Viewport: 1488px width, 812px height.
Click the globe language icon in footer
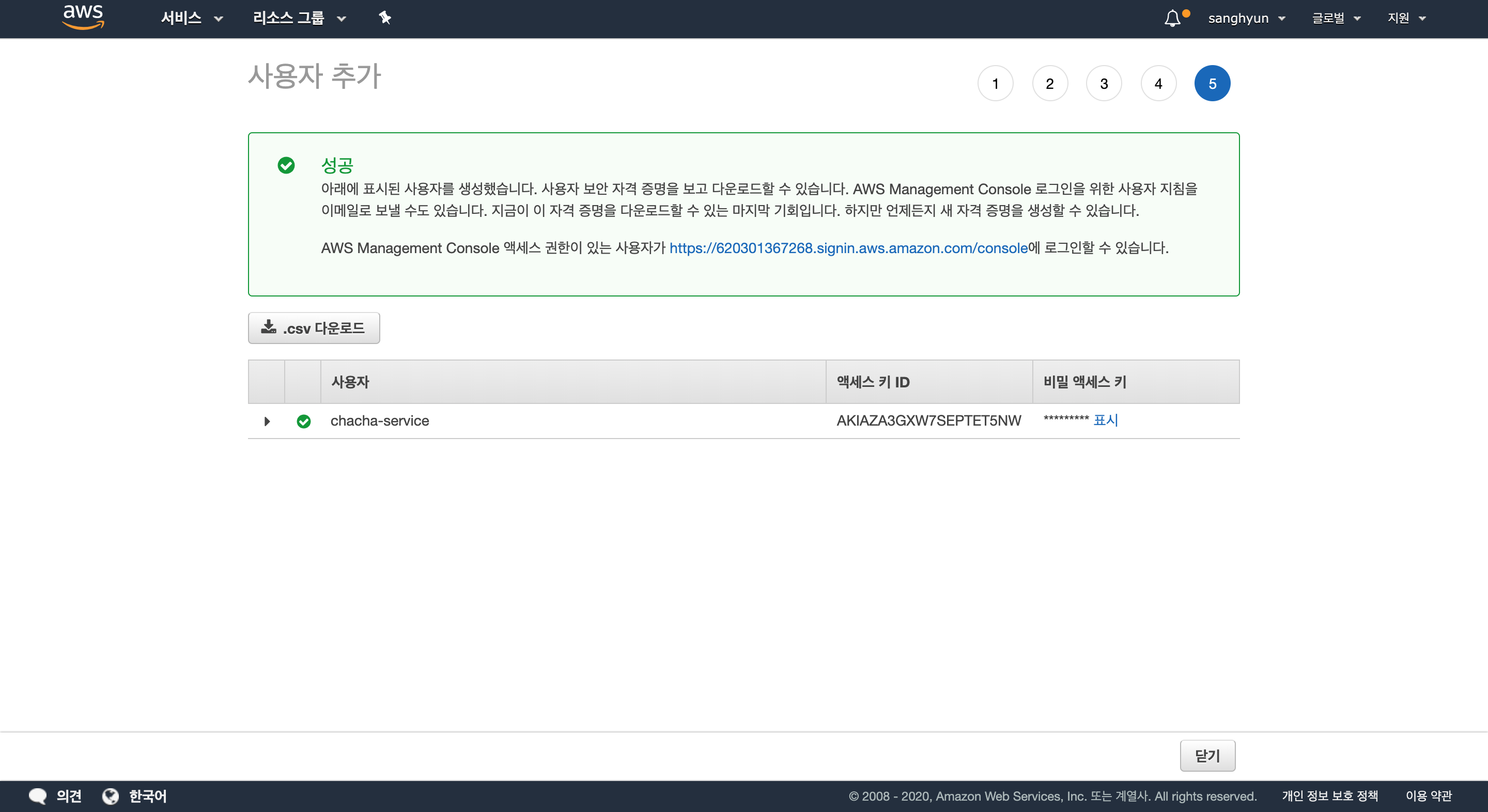tap(111, 796)
